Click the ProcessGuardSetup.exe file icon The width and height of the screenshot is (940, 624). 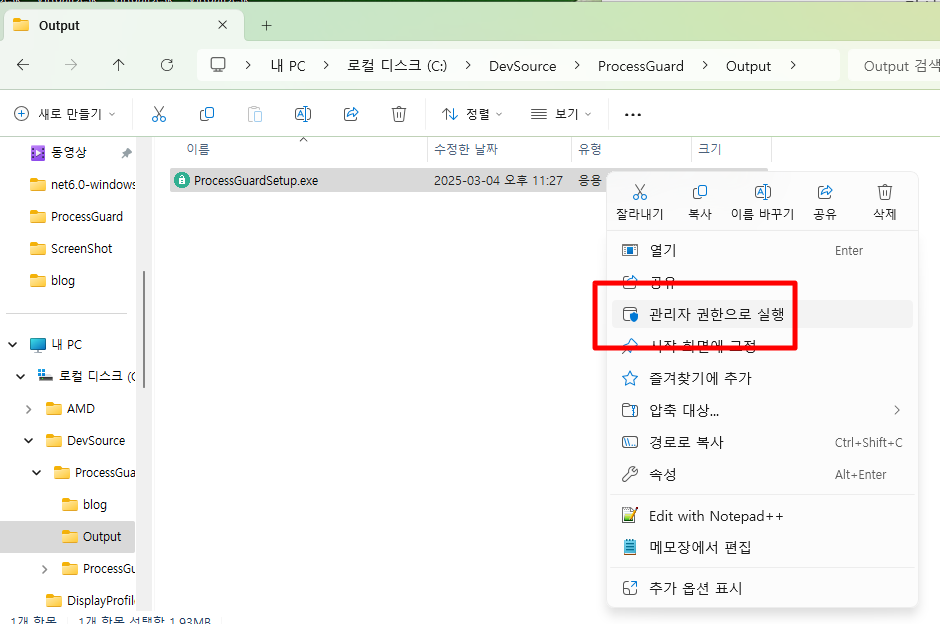click(182, 180)
